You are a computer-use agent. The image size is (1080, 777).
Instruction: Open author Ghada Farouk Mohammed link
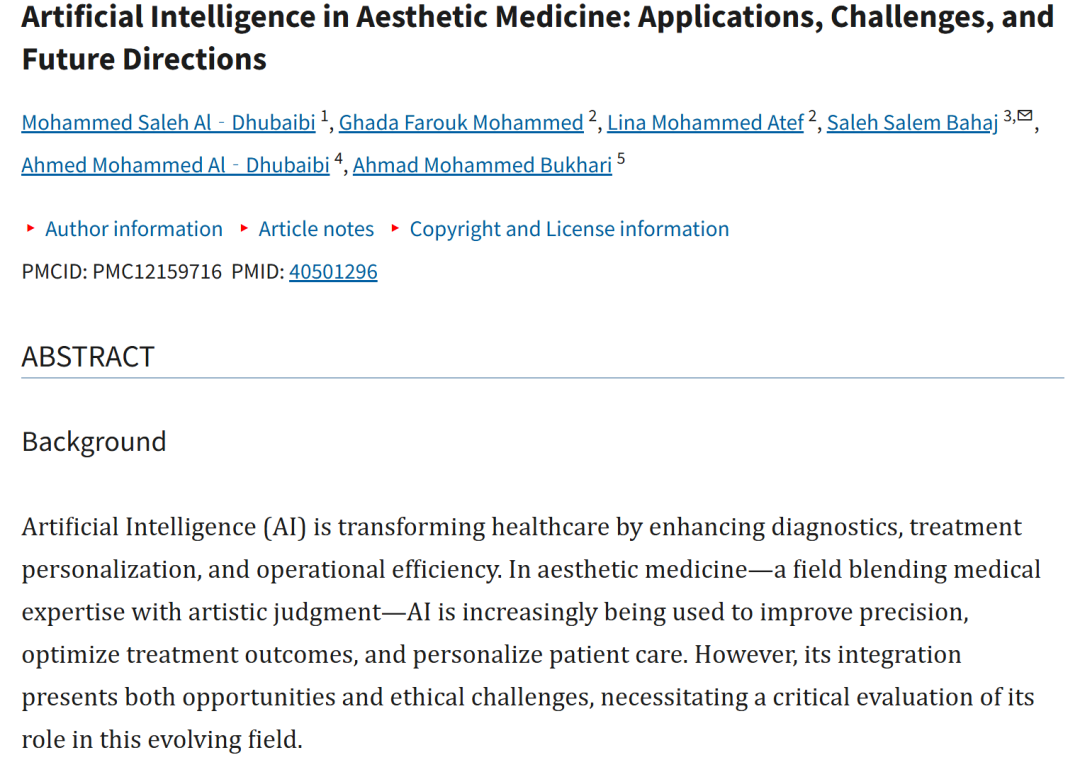coord(461,123)
